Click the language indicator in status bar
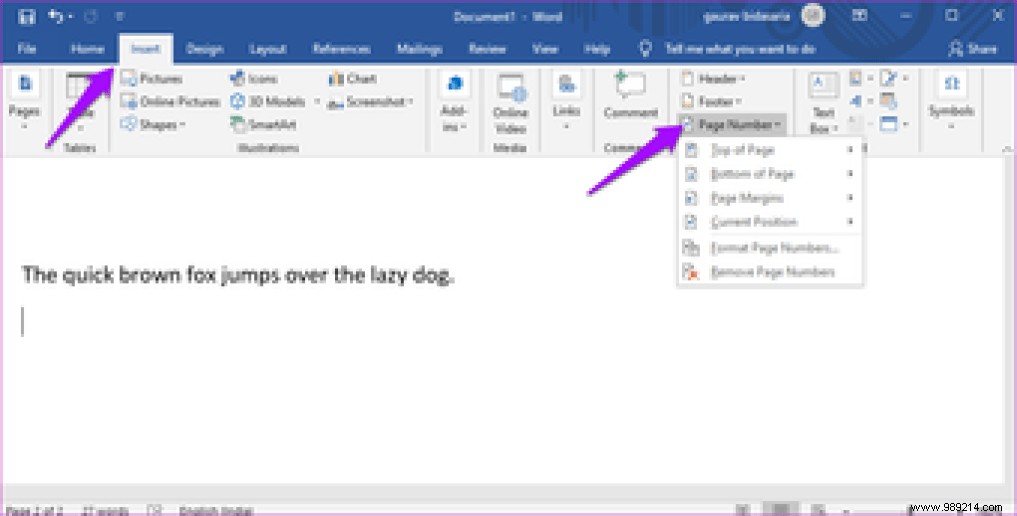 [216, 510]
